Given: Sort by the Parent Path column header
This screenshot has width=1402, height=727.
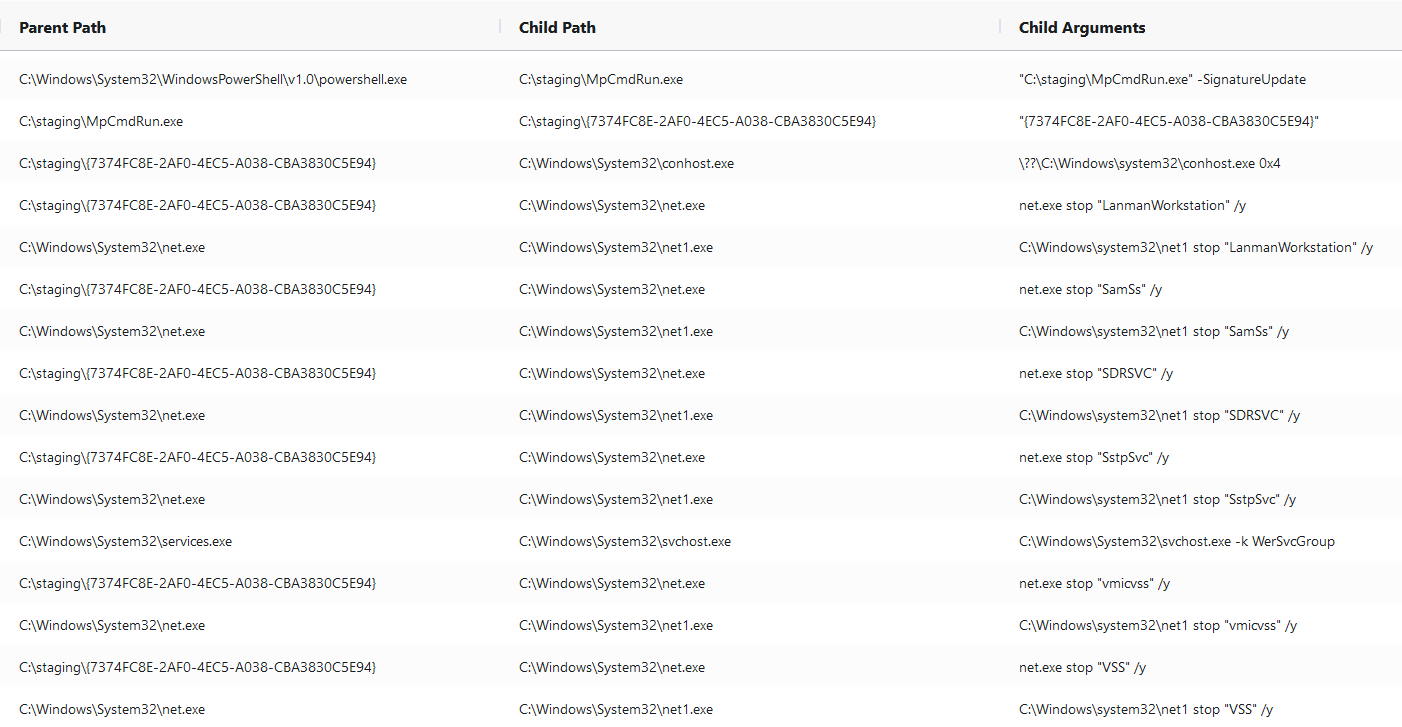Looking at the screenshot, I should click(62, 28).
